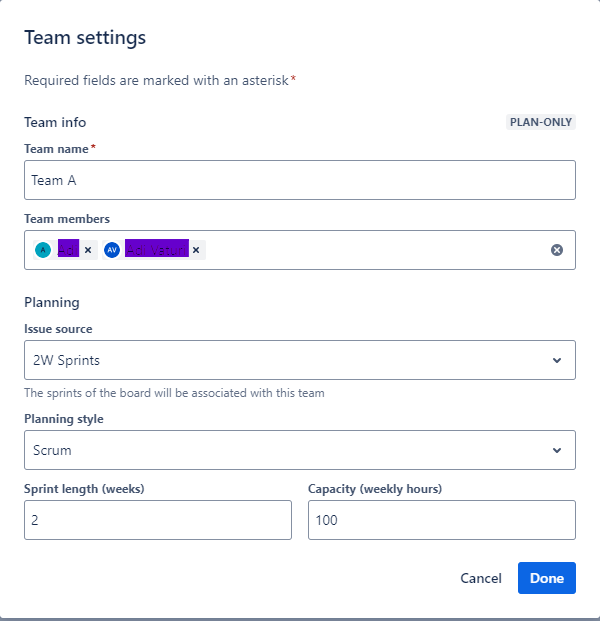Click the Done button

(x=547, y=578)
